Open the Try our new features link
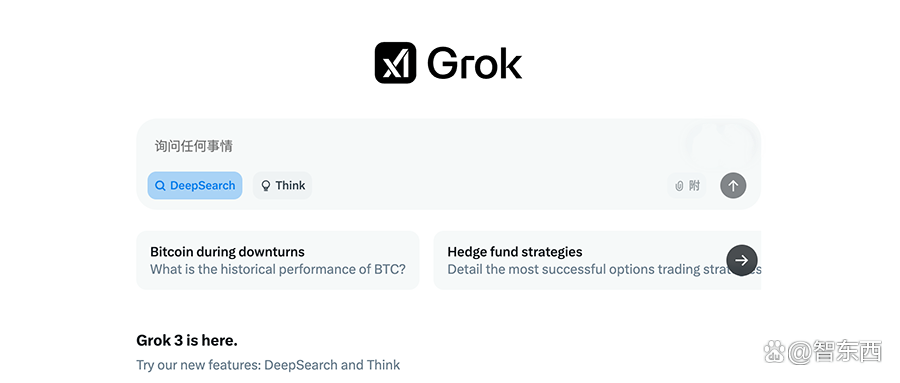The image size is (900, 383). pyautogui.click(x=268, y=365)
